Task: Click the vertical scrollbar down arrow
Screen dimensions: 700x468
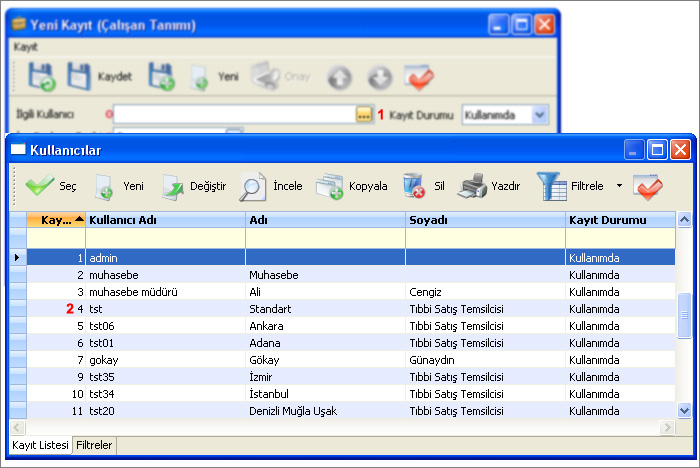Action: tap(684, 410)
